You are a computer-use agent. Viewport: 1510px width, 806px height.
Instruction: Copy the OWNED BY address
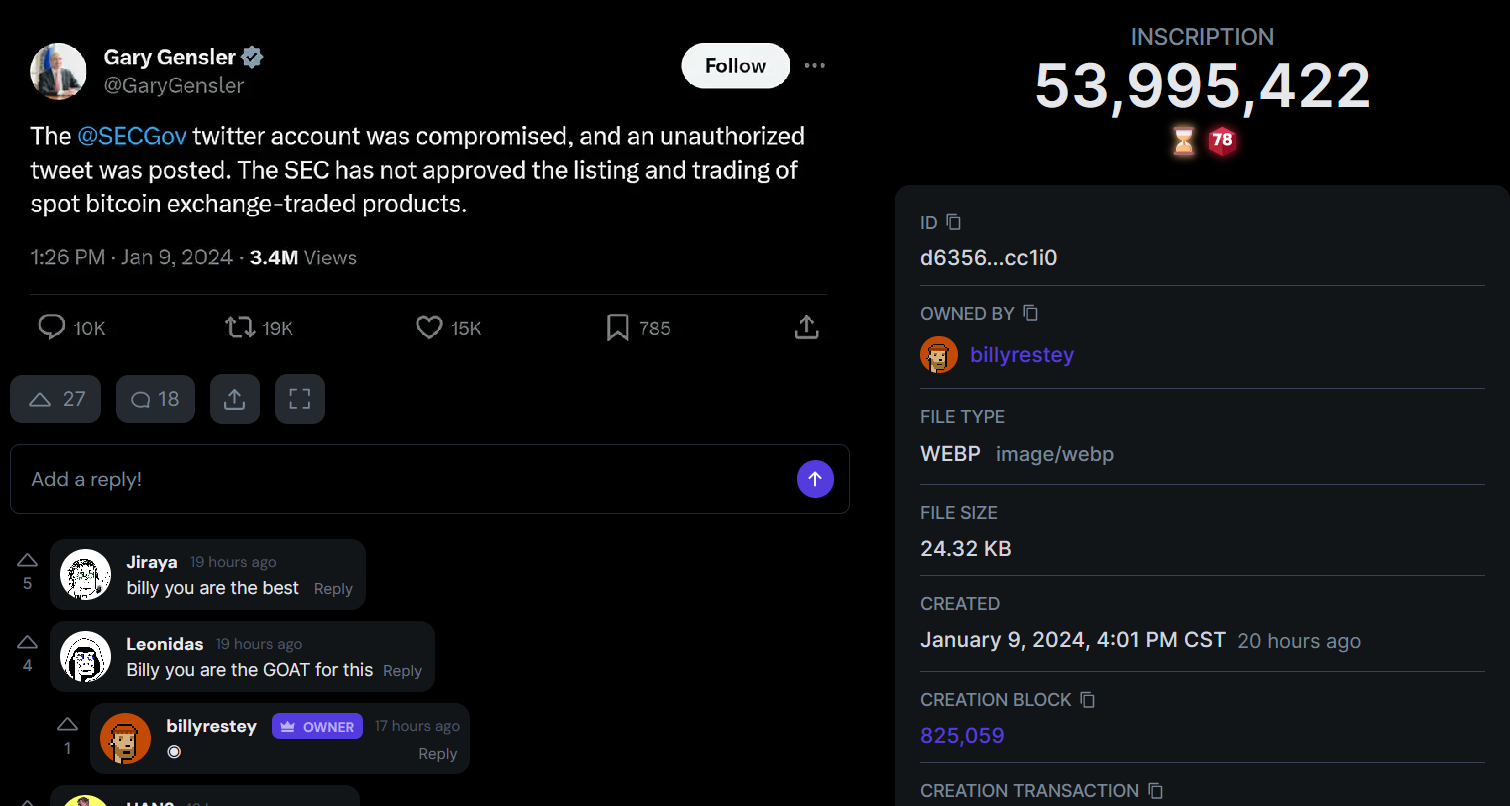[x=1031, y=314]
